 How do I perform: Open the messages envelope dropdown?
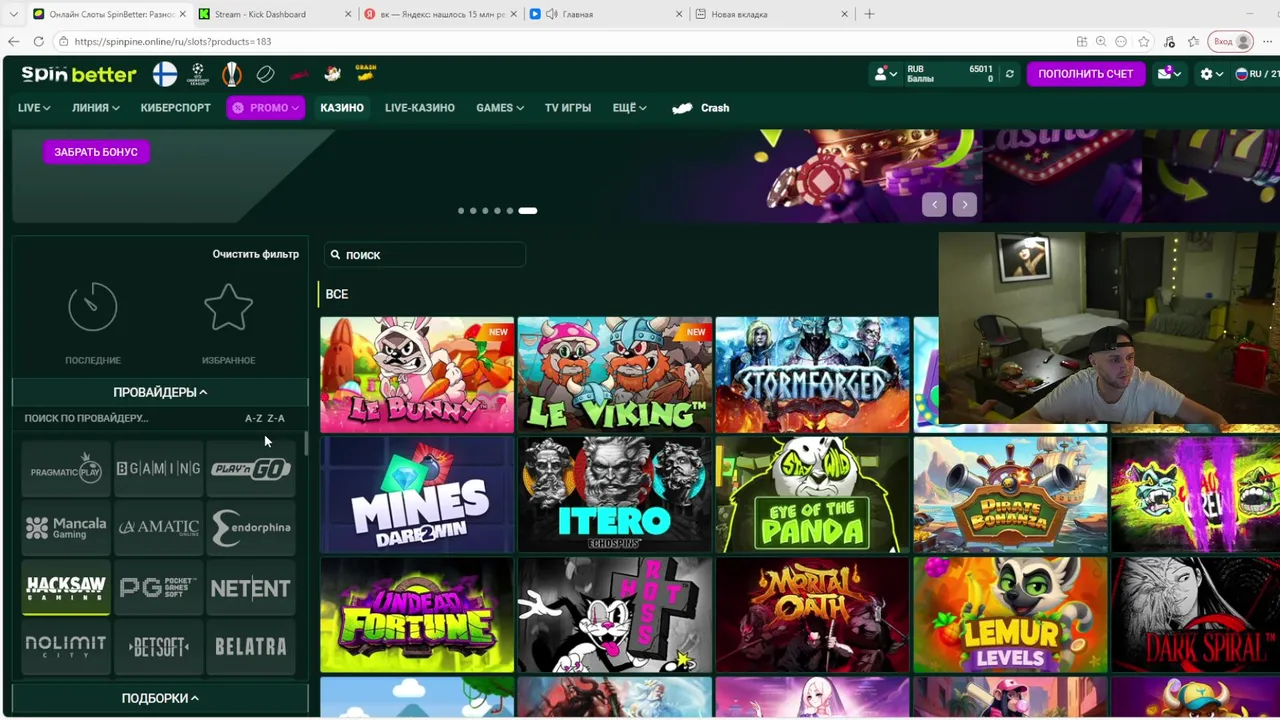[1169, 74]
